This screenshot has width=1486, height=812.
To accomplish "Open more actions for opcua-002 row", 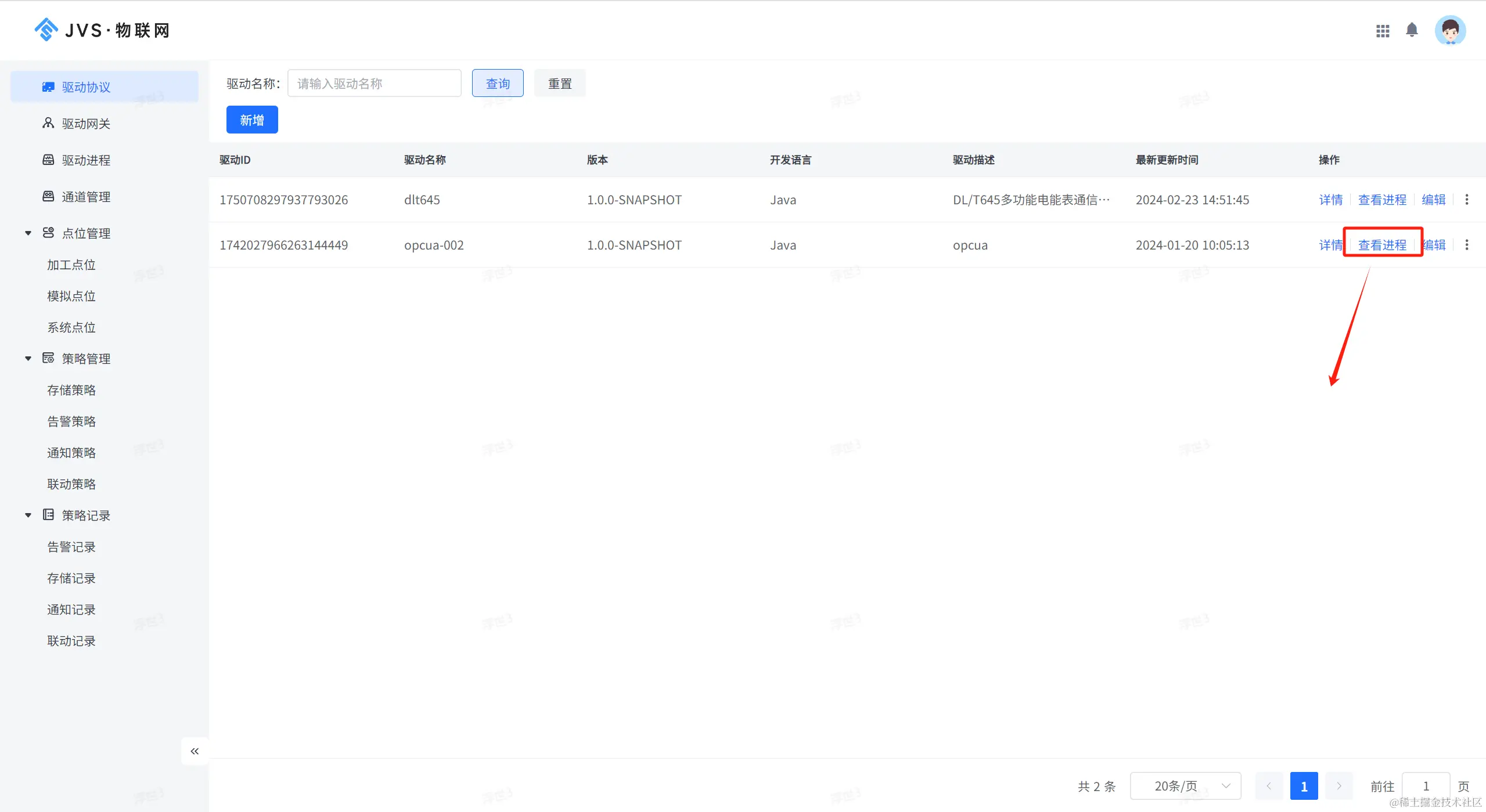I will [1467, 245].
